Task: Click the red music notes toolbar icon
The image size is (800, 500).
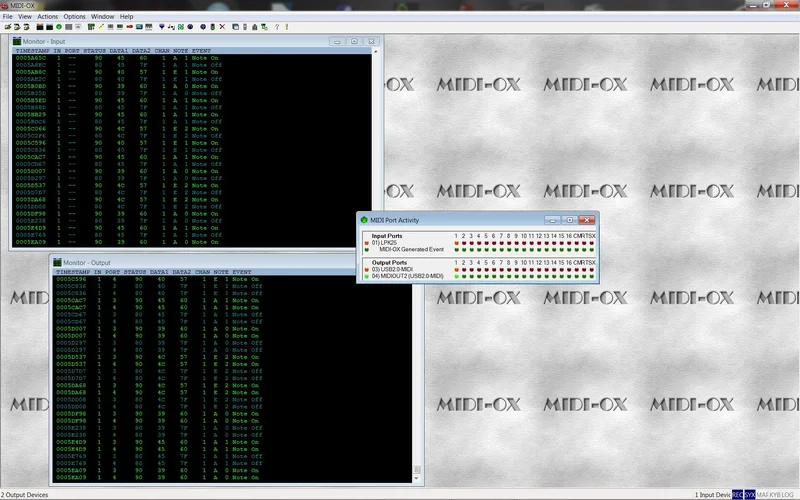Action: click(x=171, y=27)
